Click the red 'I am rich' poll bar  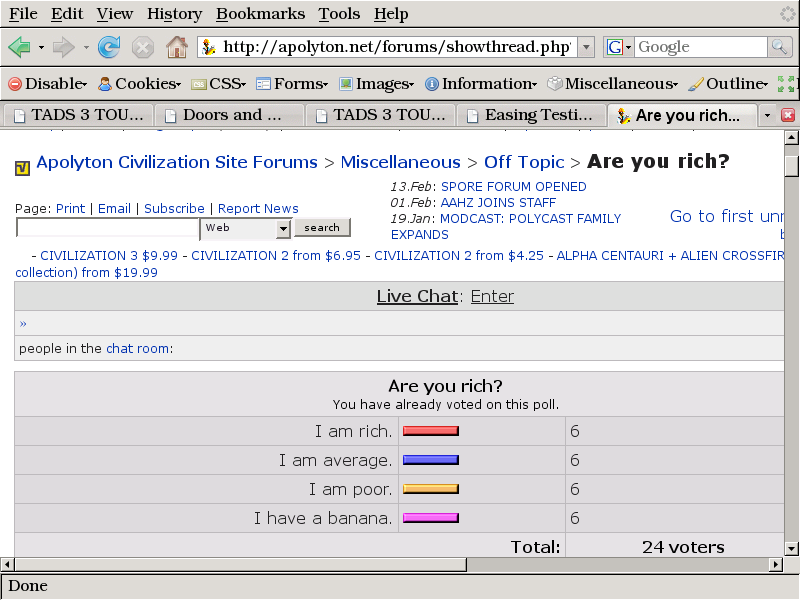click(430, 432)
